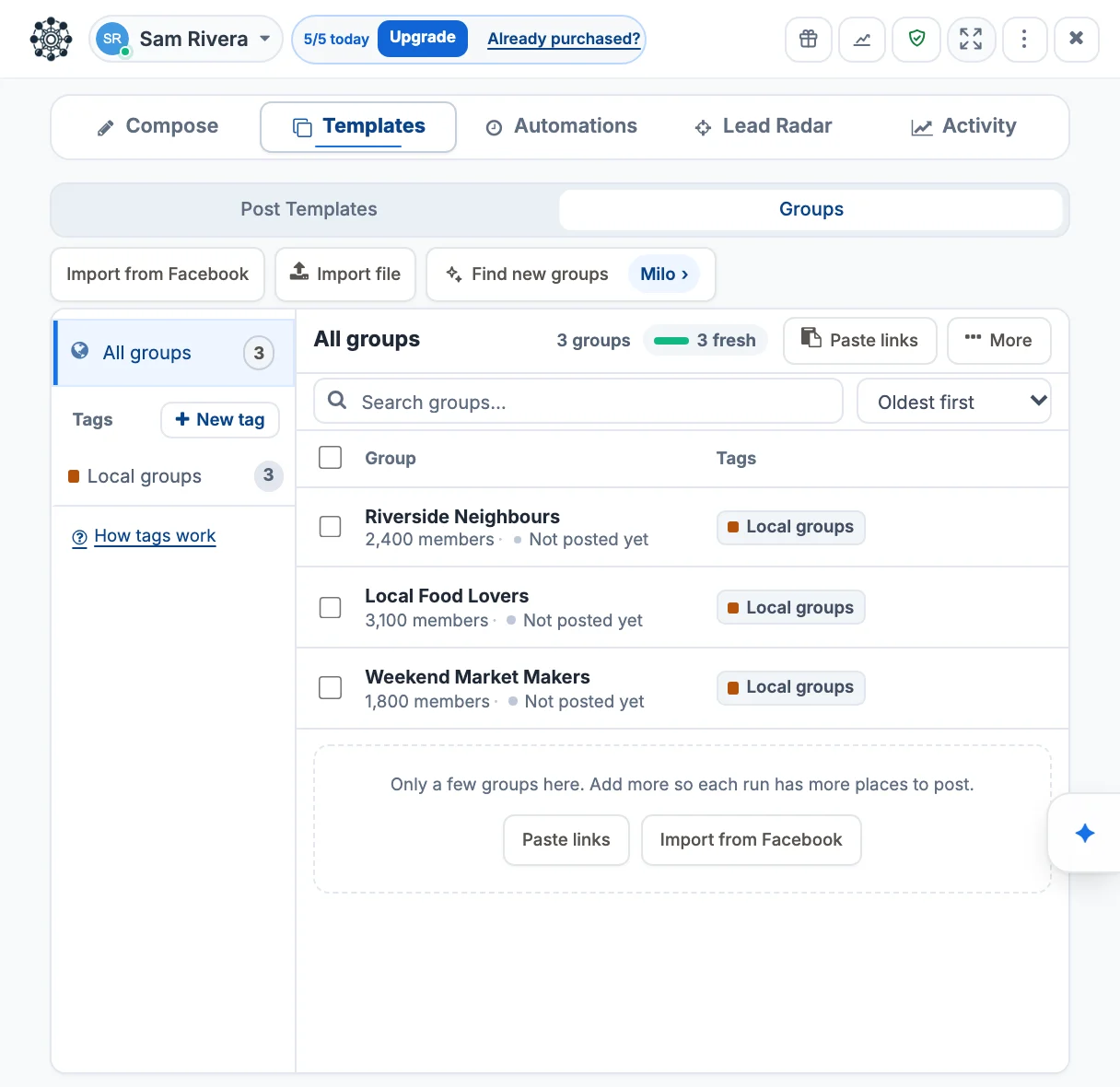Switch to Post Templates sub-tab
Viewport: 1120px width, 1087px height.
point(309,209)
